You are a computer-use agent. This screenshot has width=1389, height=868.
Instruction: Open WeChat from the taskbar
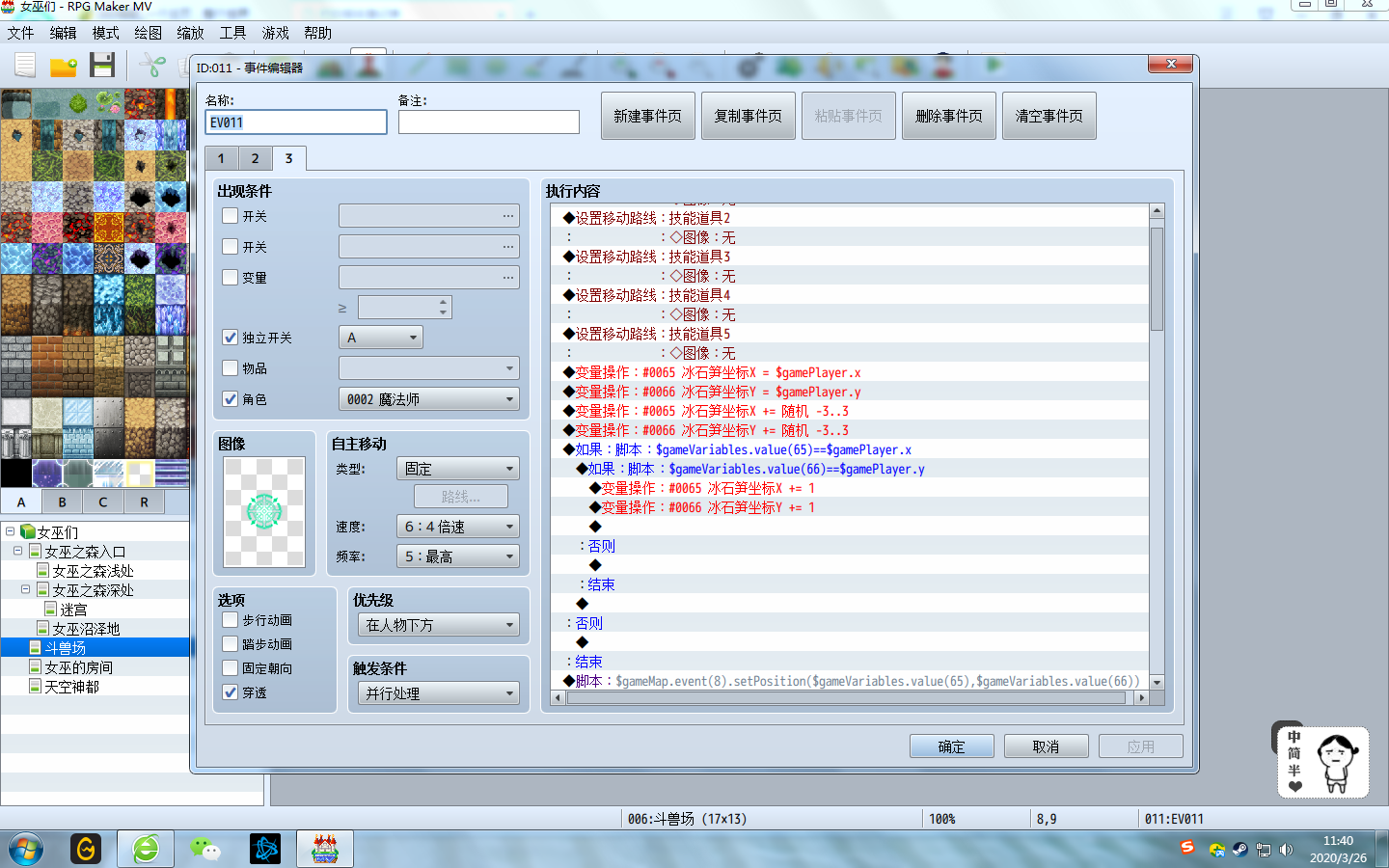click(204, 850)
